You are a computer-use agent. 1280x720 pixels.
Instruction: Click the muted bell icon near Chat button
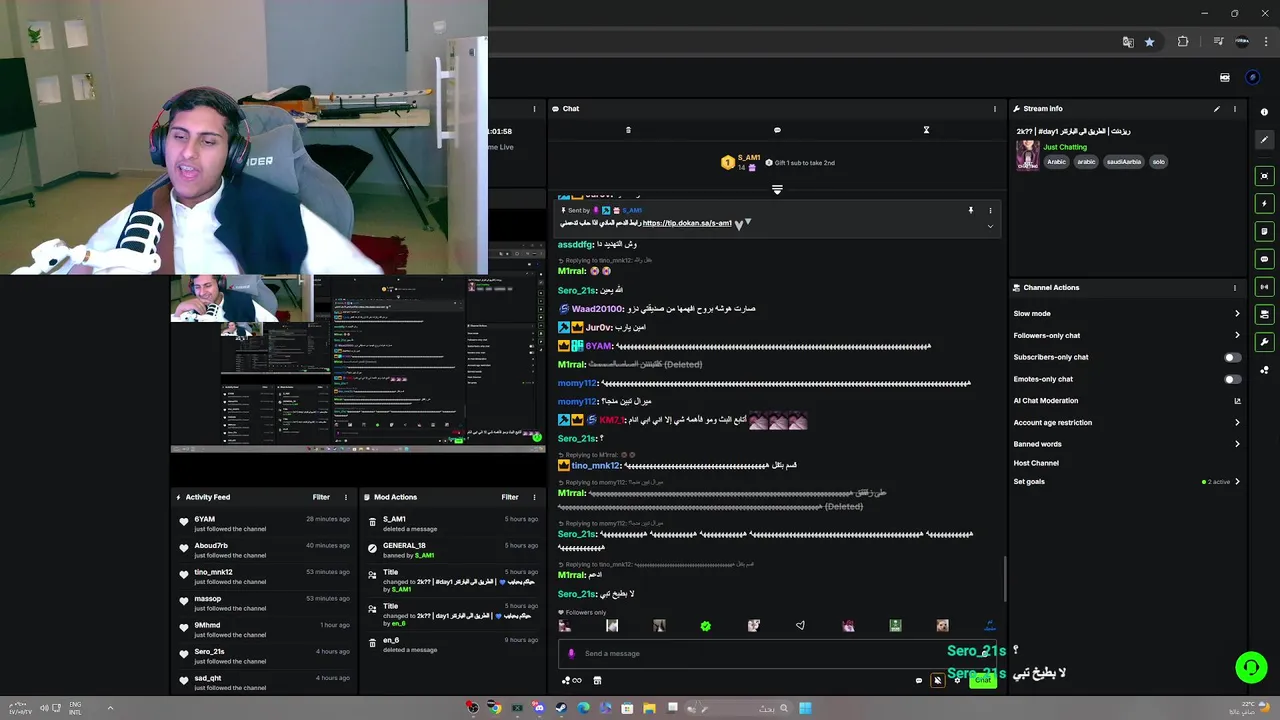point(937,681)
